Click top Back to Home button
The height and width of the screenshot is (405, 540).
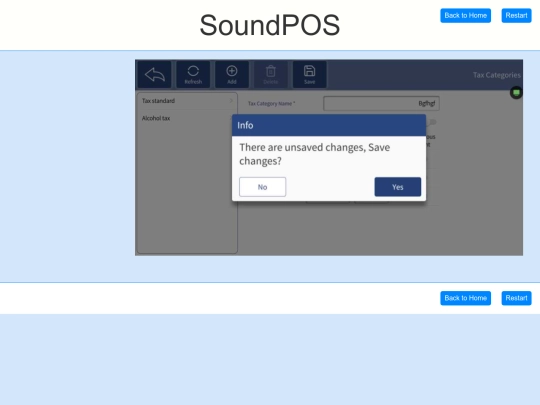click(465, 15)
